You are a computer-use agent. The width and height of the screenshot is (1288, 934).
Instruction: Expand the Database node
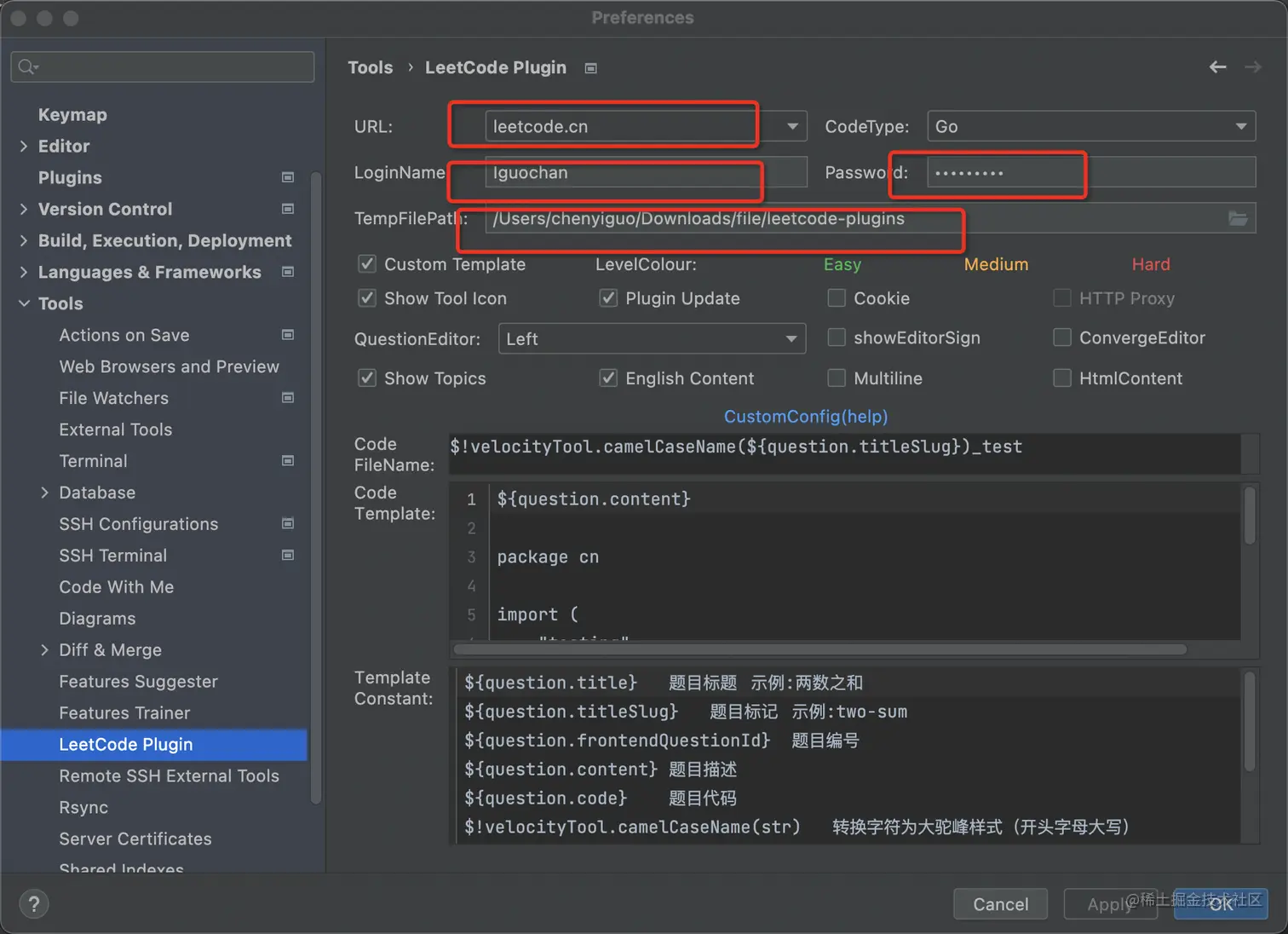(x=44, y=493)
